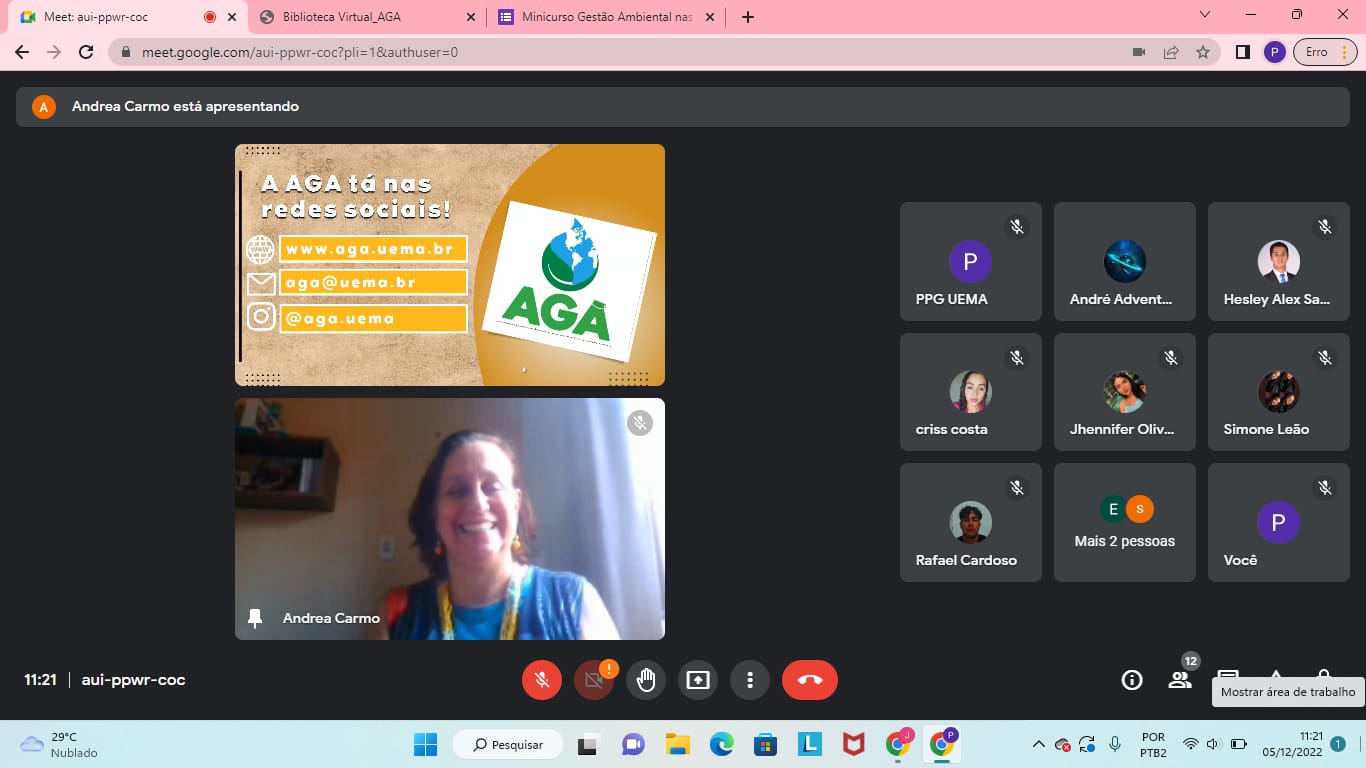1366x768 pixels.
Task: Open the Chrome tab search chevron
Action: 1205,15
